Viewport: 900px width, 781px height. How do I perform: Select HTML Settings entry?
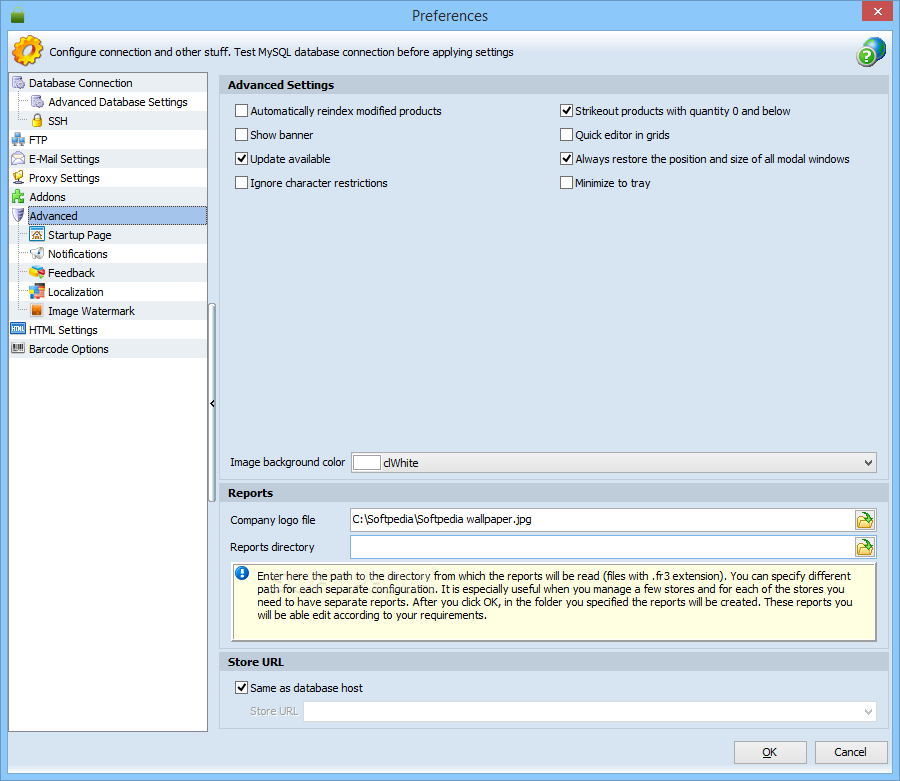63,329
